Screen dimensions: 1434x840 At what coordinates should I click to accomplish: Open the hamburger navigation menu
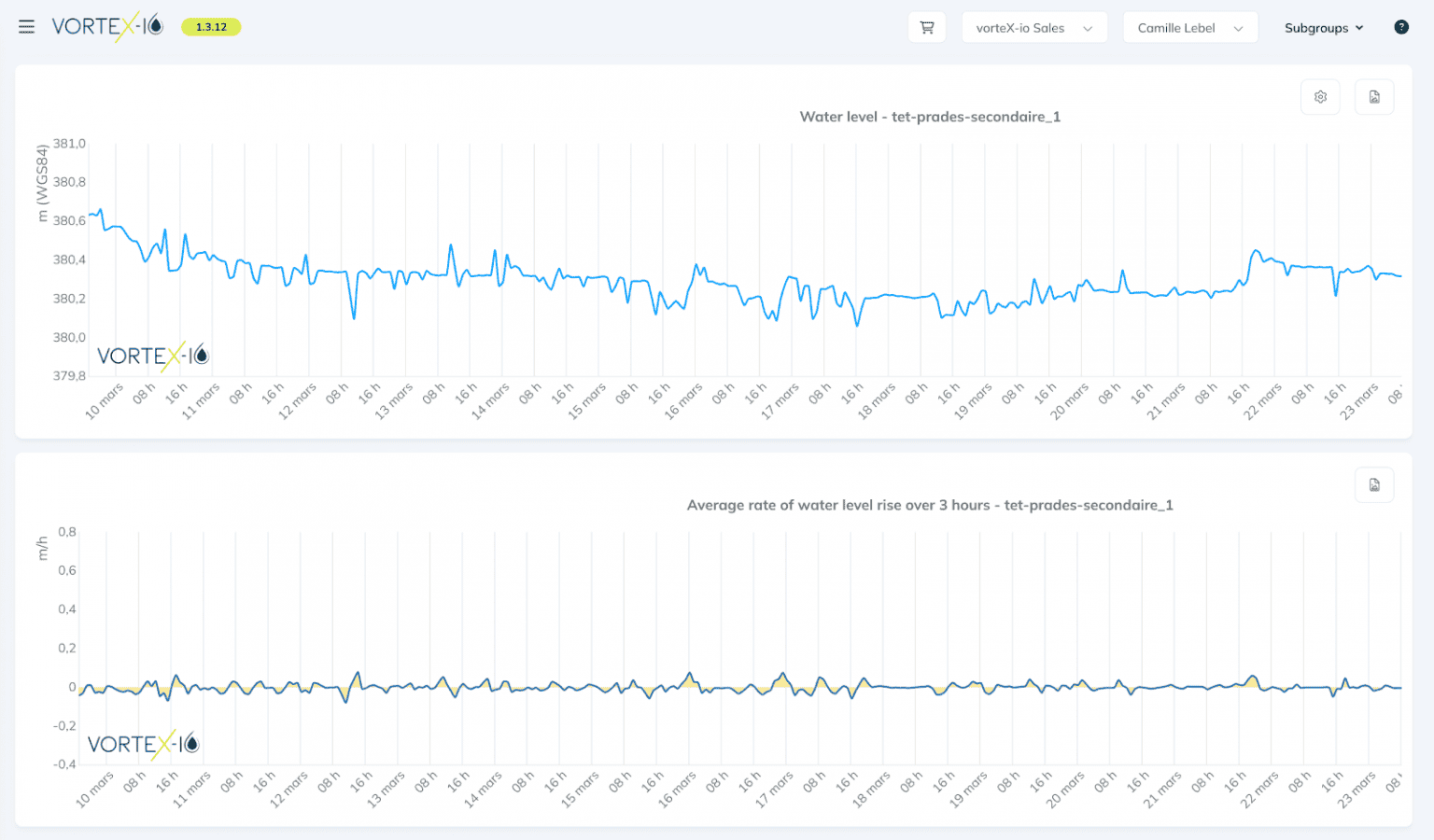pyautogui.click(x=26, y=27)
